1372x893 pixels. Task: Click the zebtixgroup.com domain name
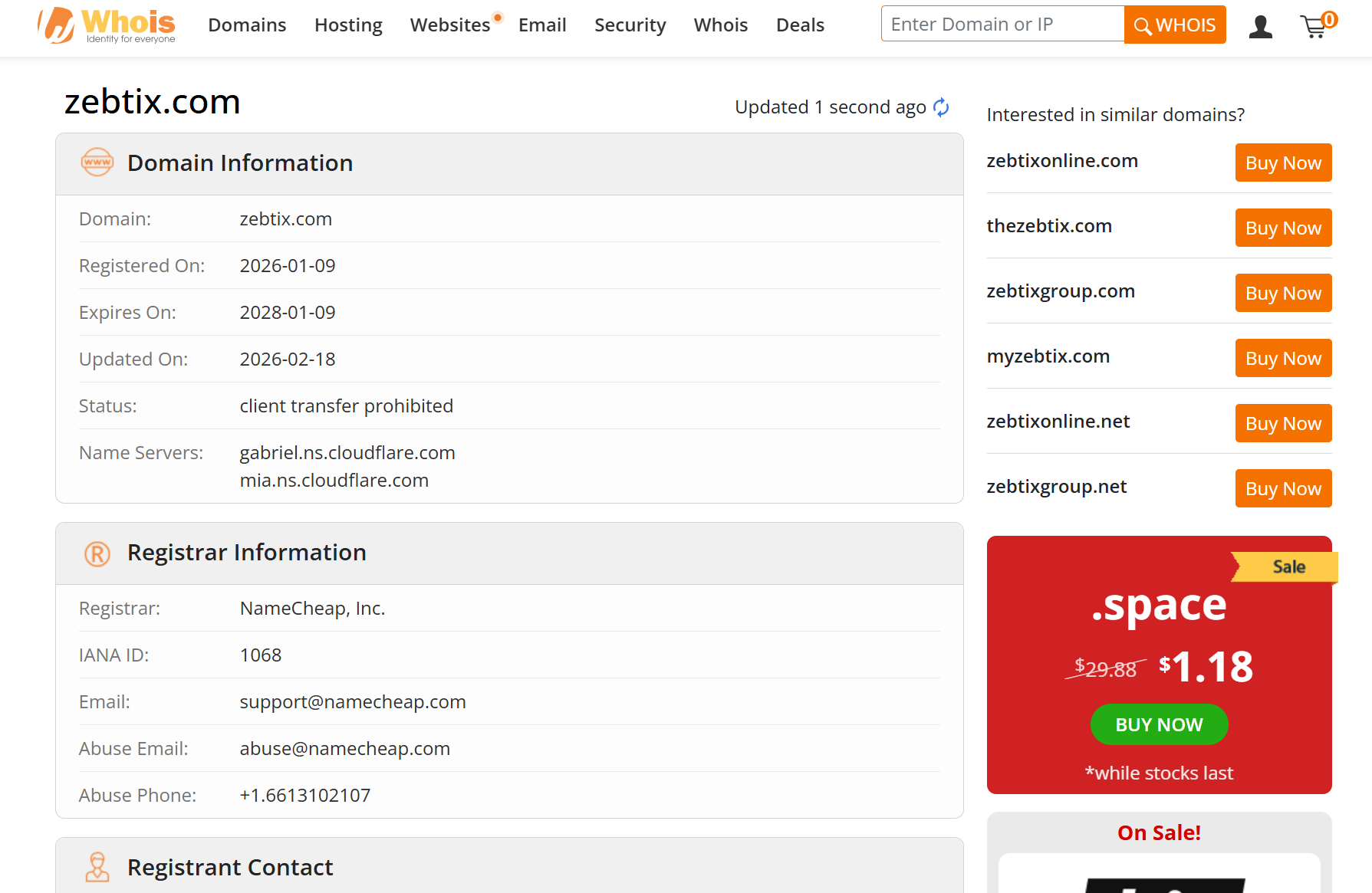(x=1061, y=291)
